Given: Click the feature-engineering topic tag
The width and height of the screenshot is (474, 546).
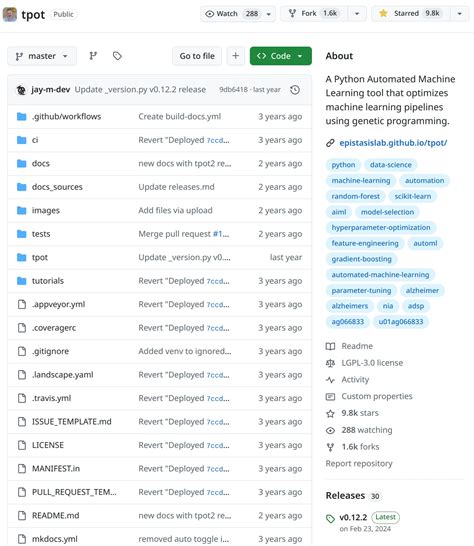Looking at the screenshot, I should (365, 243).
